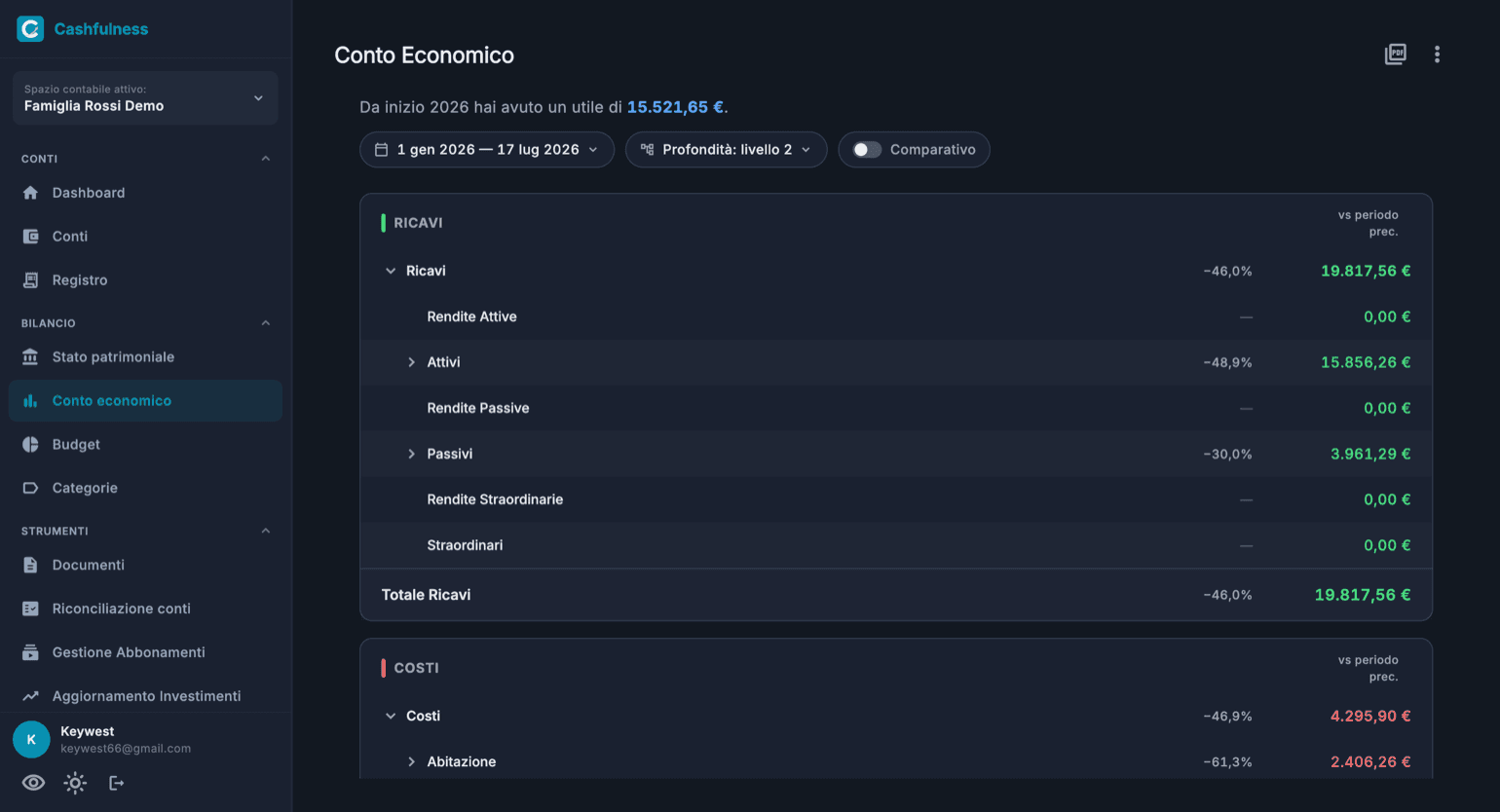Click the Attivi amount 15.856,26 €

pyautogui.click(x=1366, y=362)
